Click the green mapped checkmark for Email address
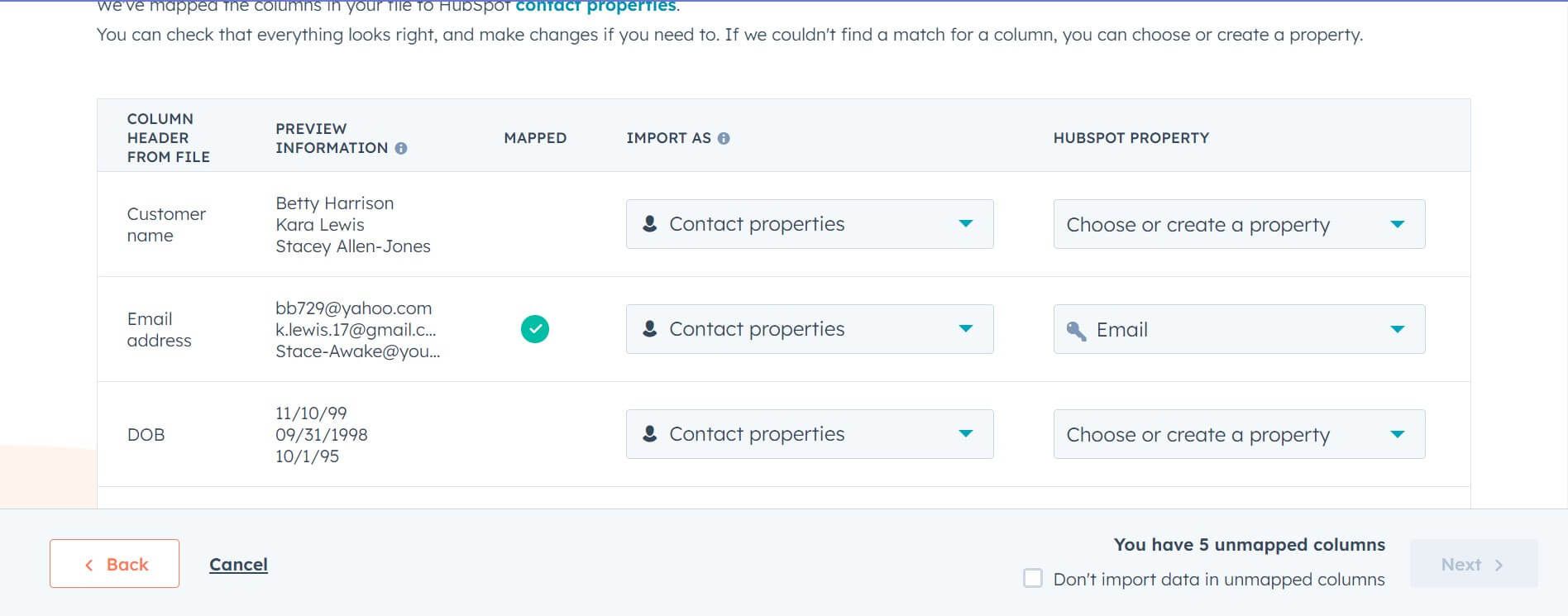Image resolution: width=1568 pixels, height=616 pixels. coord(535,328)
